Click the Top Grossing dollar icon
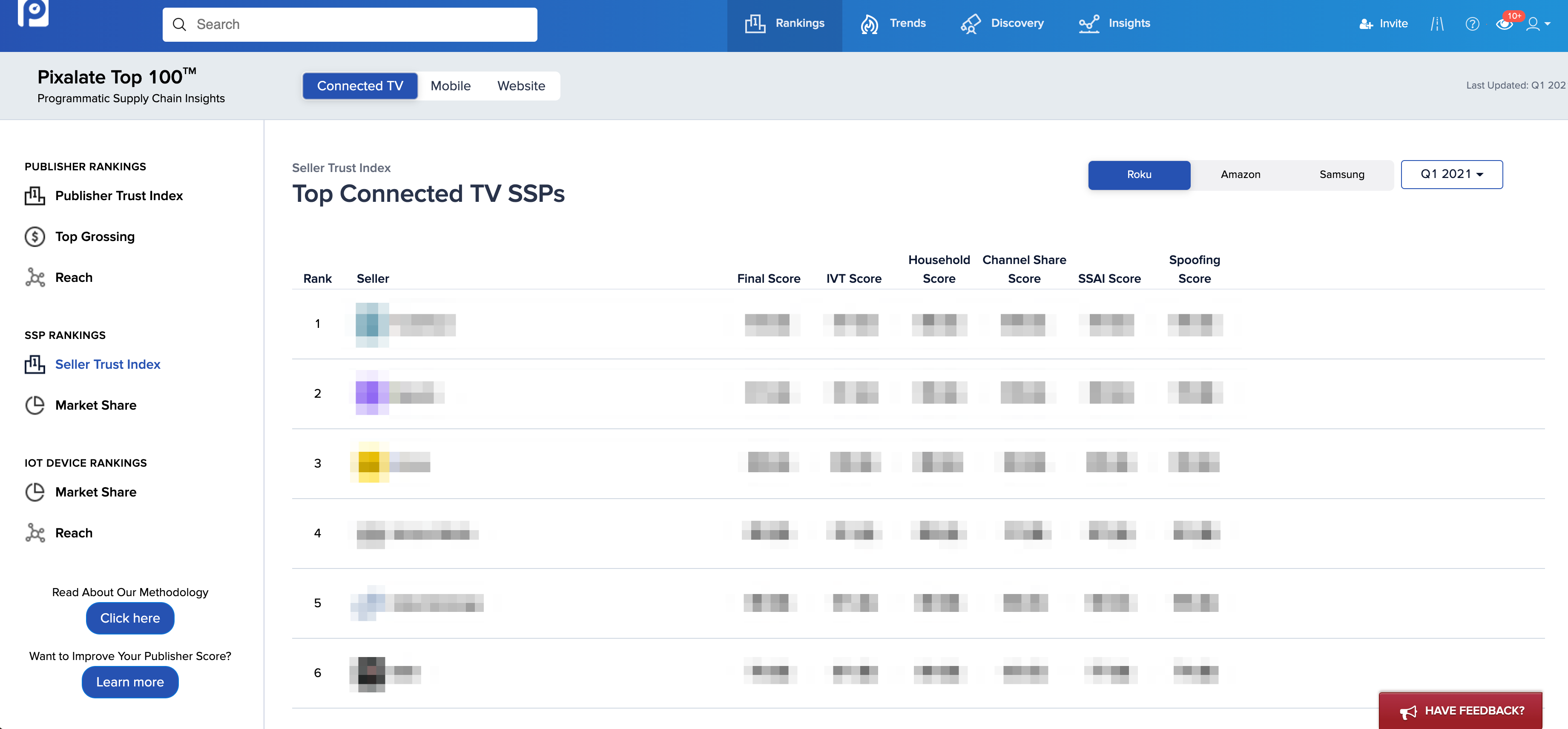Viewport: 1568px width, 729px height. (34, 237)
